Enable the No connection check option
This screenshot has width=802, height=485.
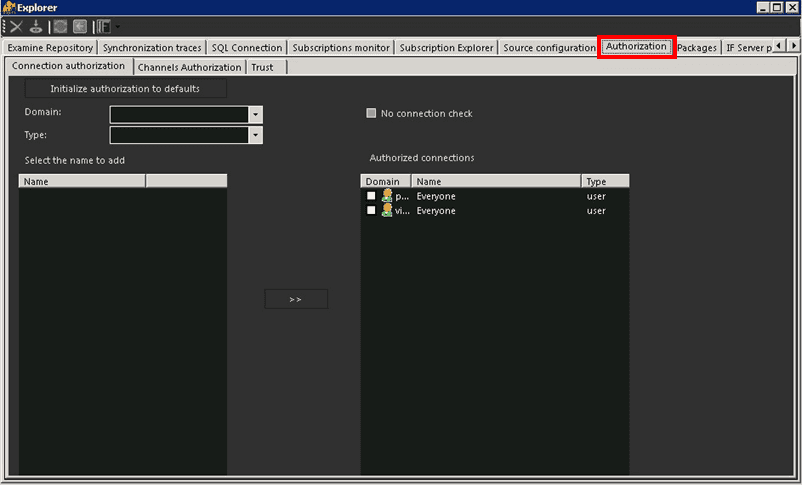(372, 114)
